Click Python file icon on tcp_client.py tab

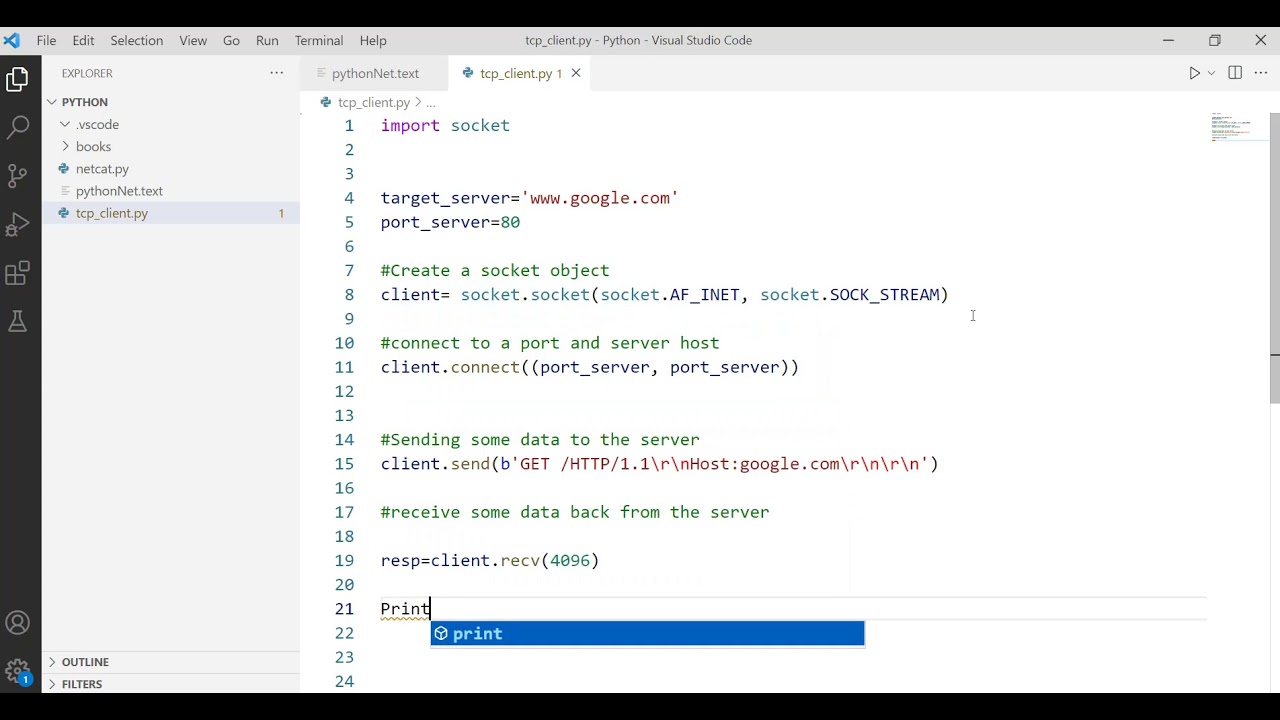pyautogui.click(x=467, y=73)
